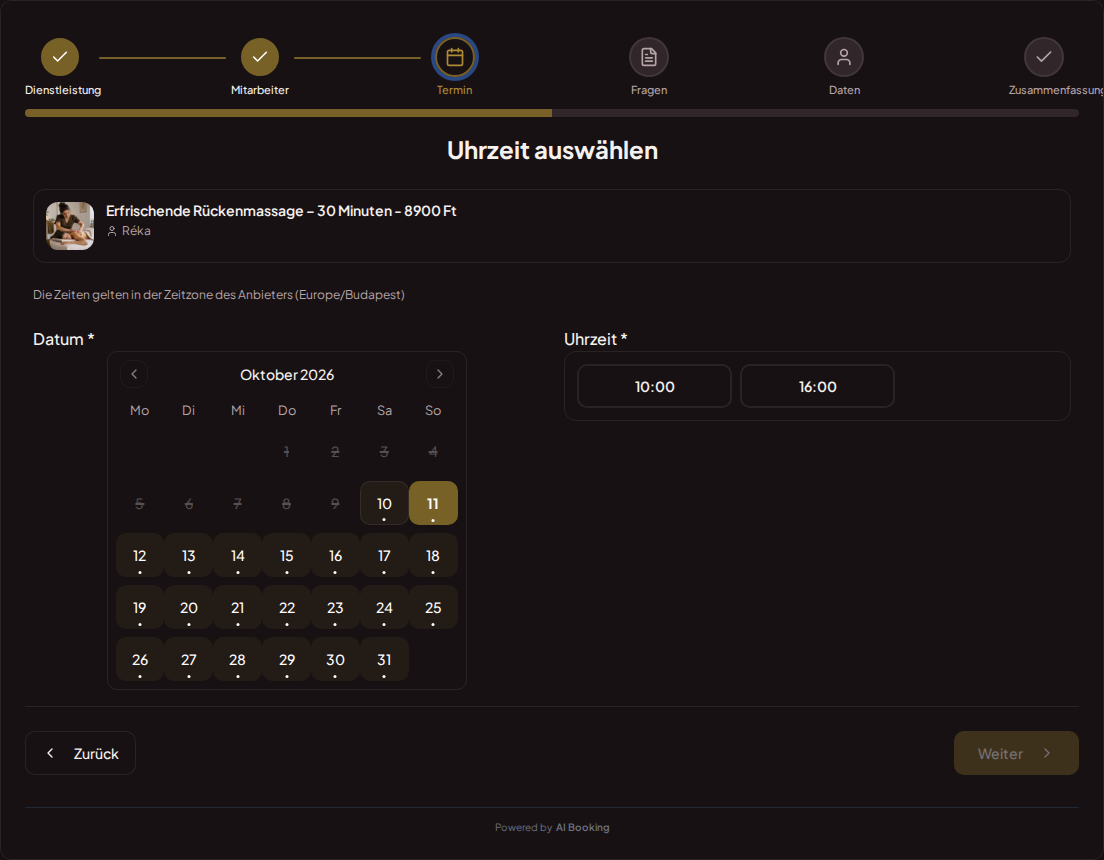1104x860 pixels.
Task: Pick October 27 as the date
Action: click(189, 659)
